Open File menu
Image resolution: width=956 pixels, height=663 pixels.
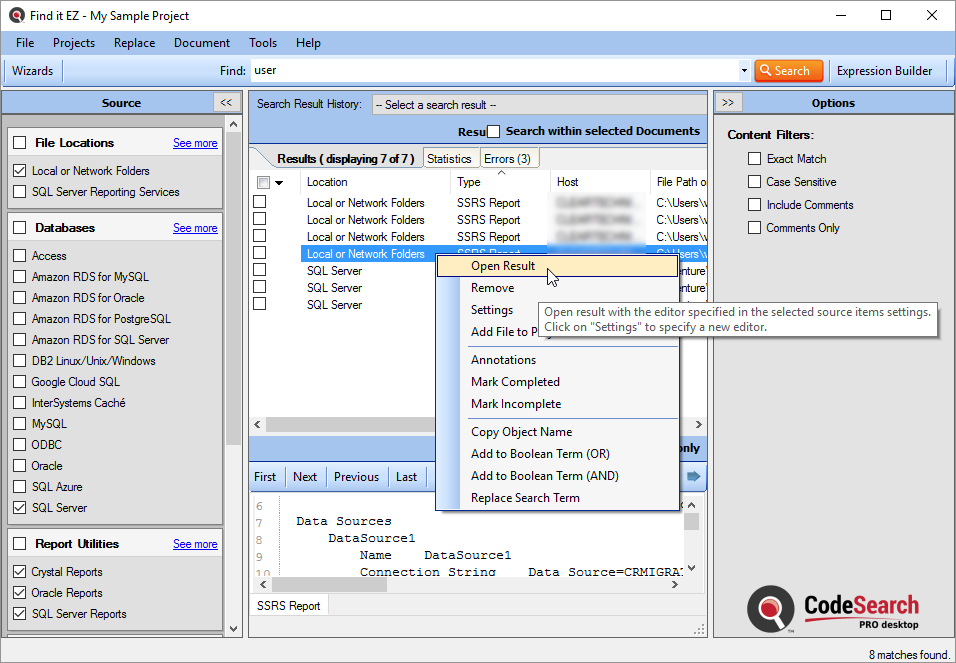coord(25,43)
